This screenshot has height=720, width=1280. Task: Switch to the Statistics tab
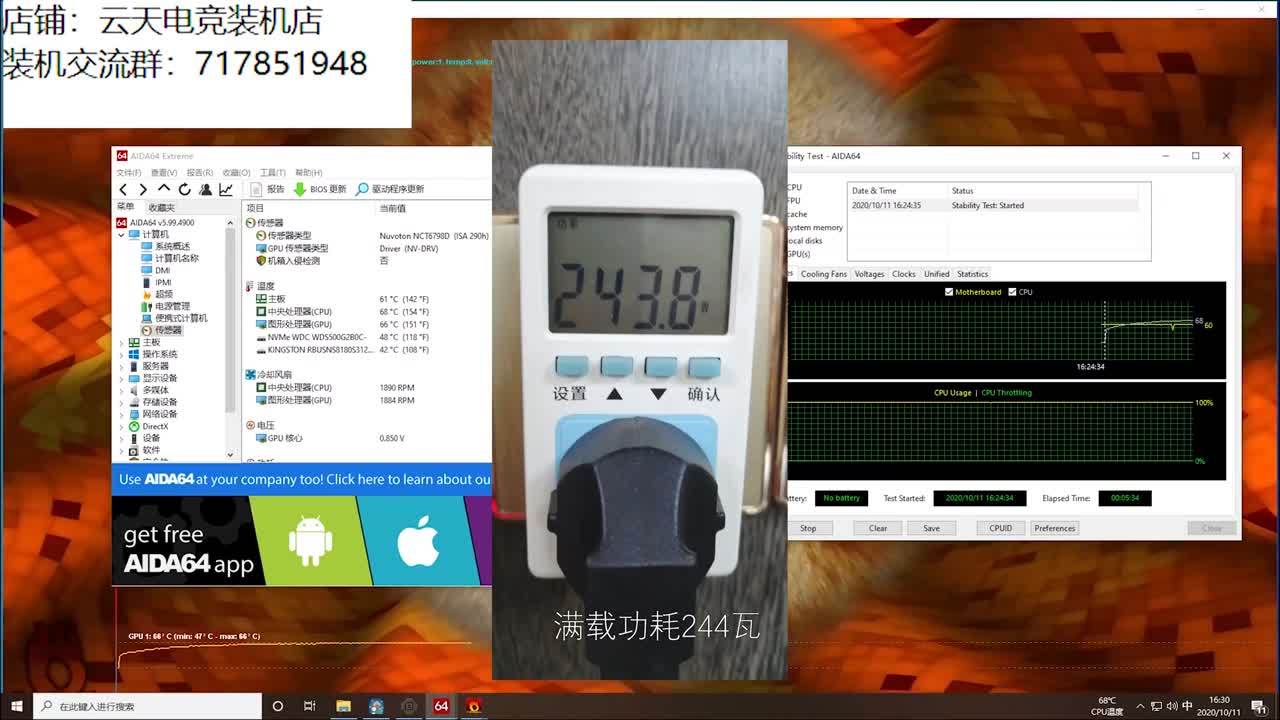972,274
